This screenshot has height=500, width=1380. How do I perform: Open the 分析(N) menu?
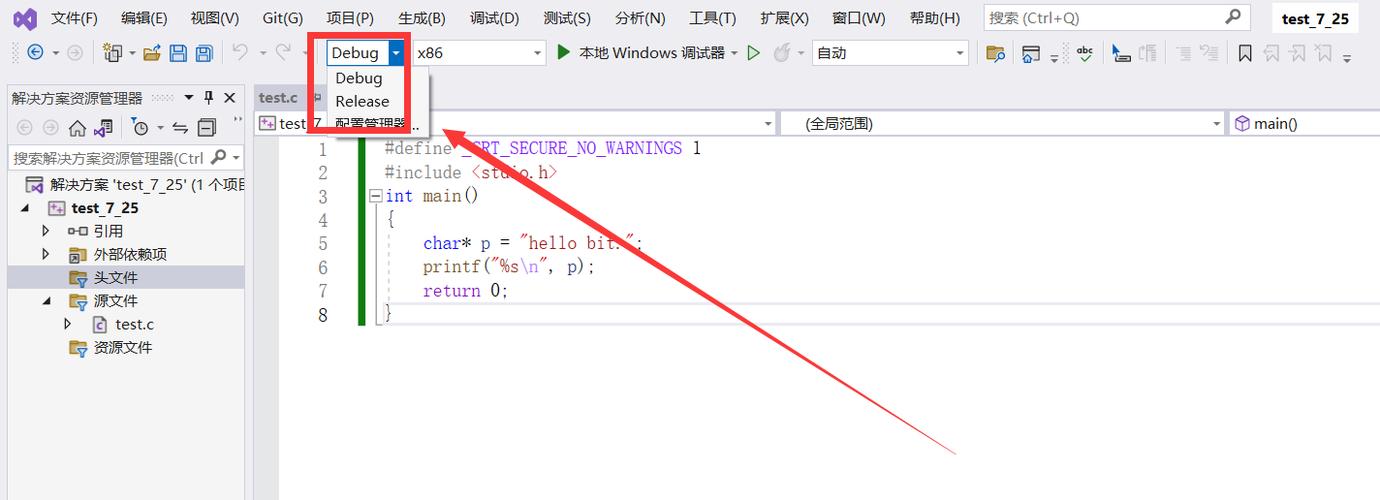[x=640, y=18]
